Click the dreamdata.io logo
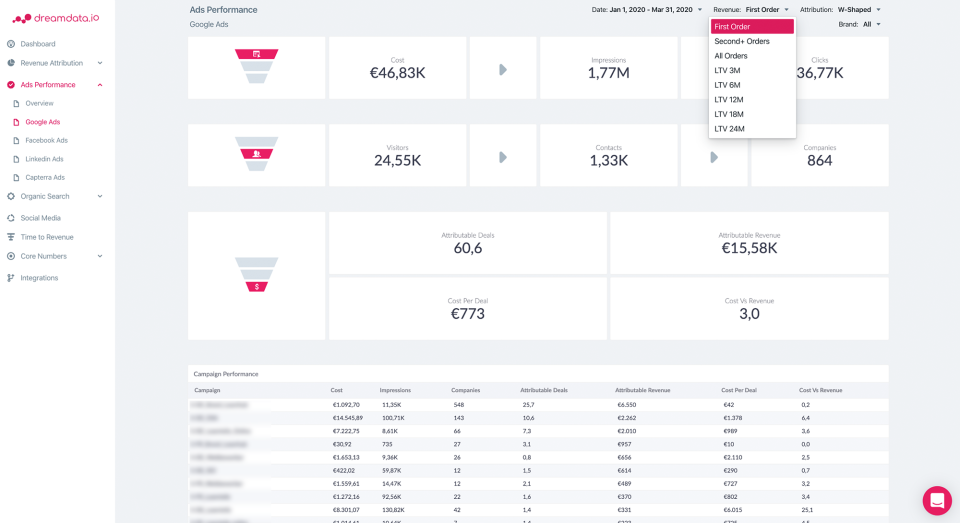The image size is (960, 523). [56, 17]
